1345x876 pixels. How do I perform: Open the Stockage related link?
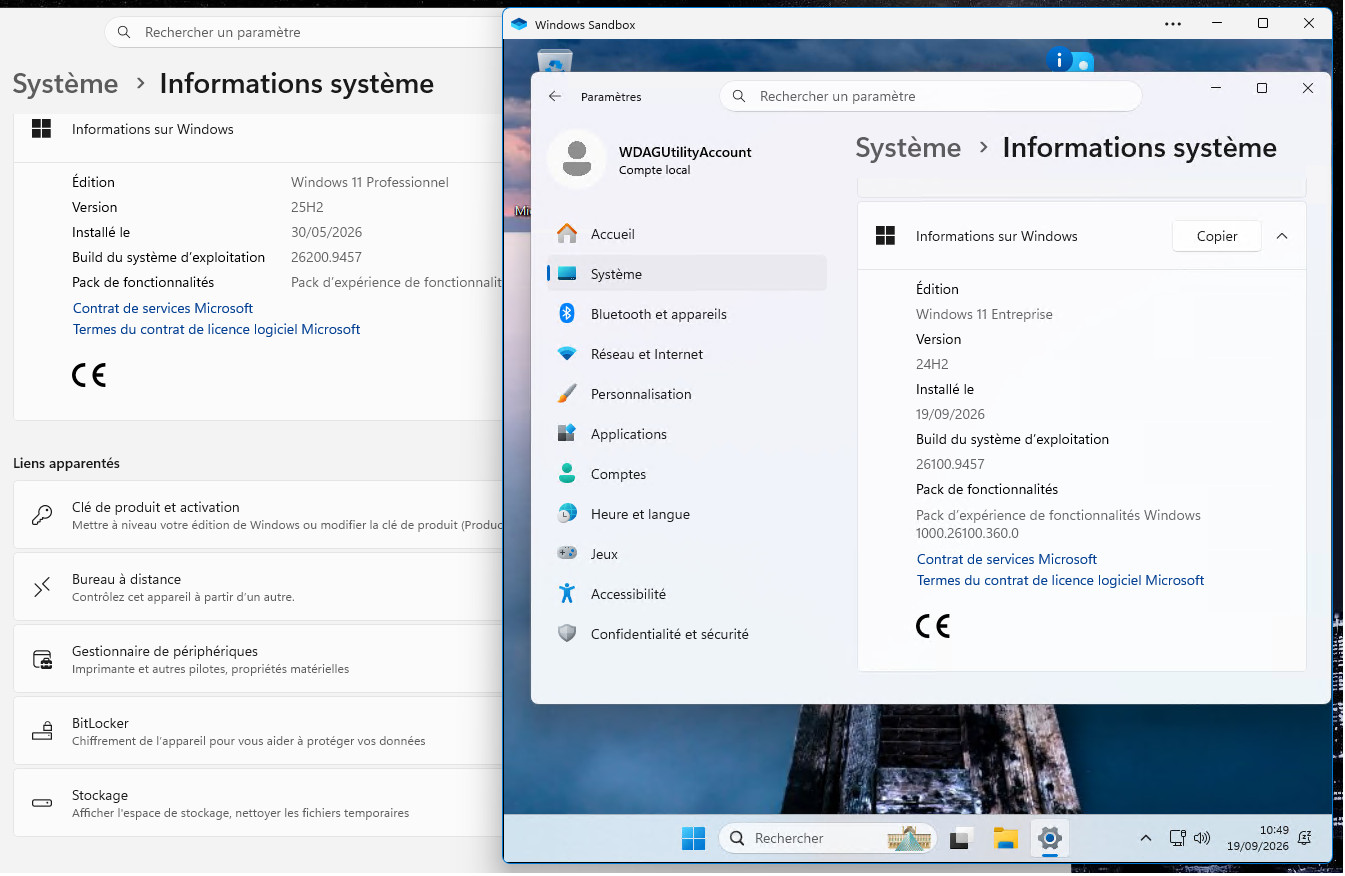258,803
